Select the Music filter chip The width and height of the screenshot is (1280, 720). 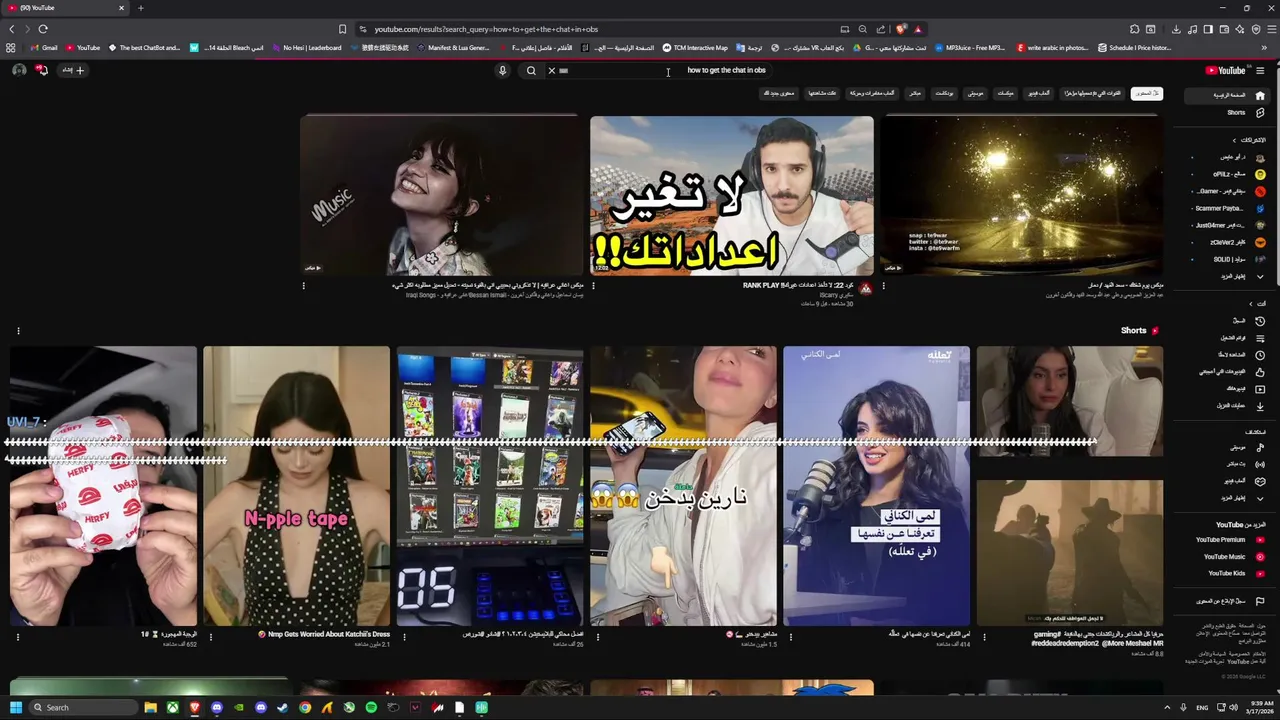[x=976, y=93]
